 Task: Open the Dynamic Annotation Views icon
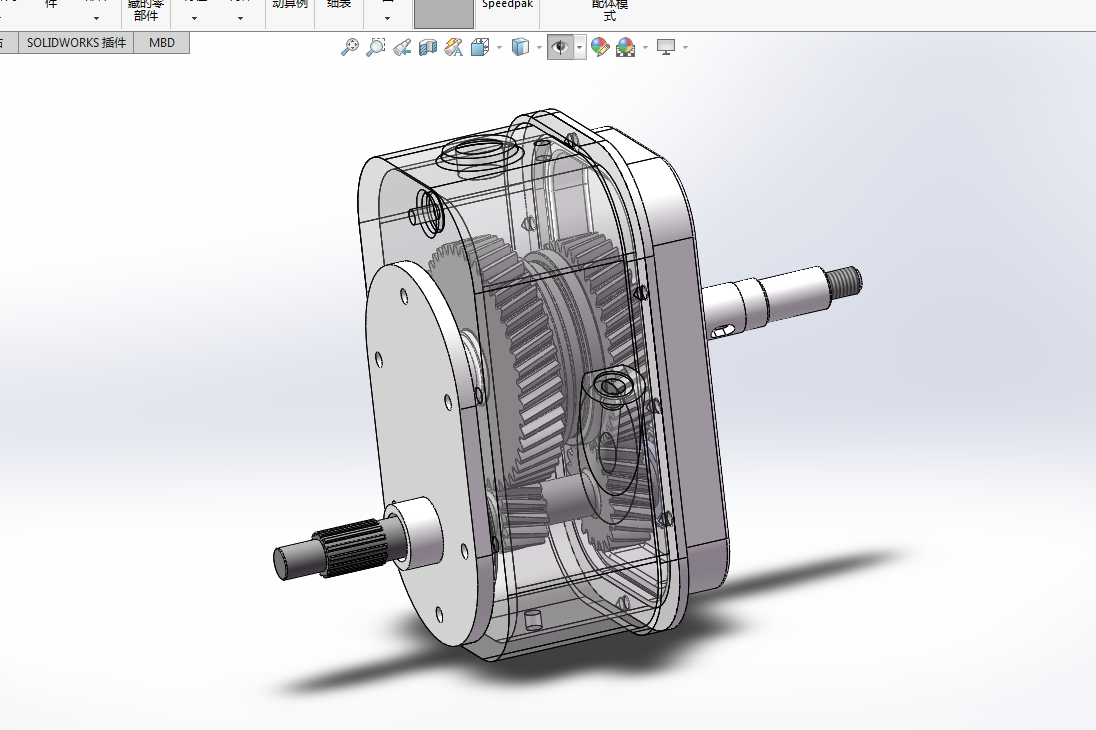pos(454,48)
